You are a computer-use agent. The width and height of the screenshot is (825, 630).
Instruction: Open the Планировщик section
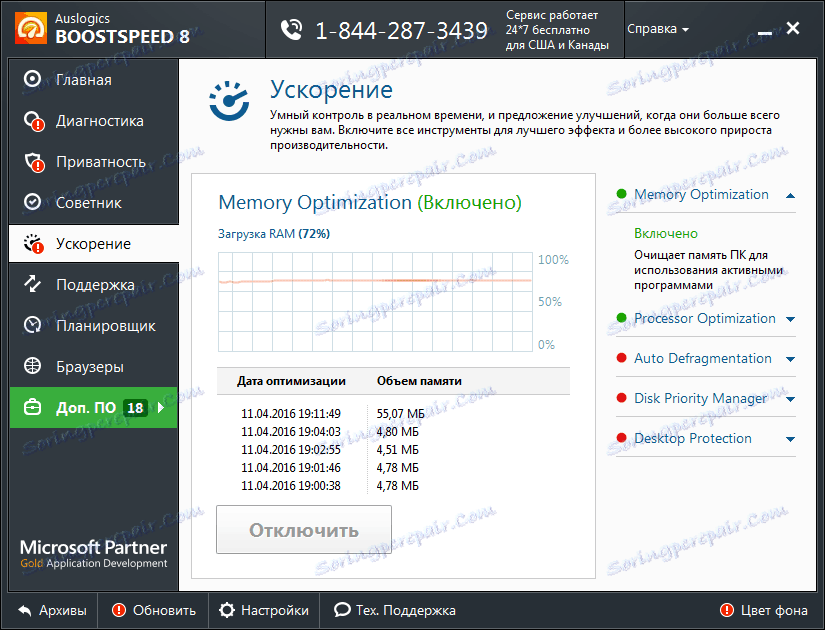(x=94, y=326)
